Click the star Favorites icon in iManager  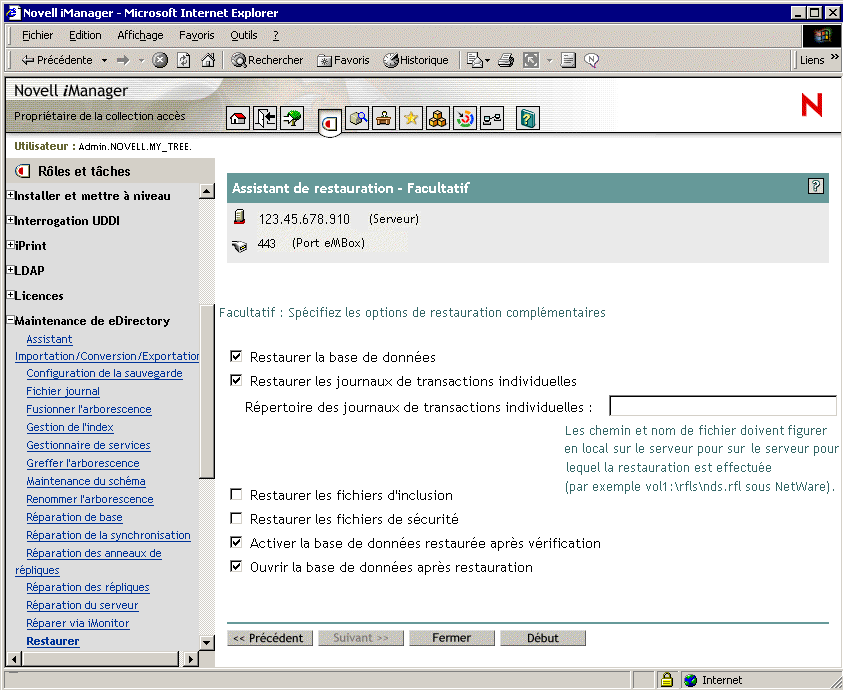pos(411,118)
